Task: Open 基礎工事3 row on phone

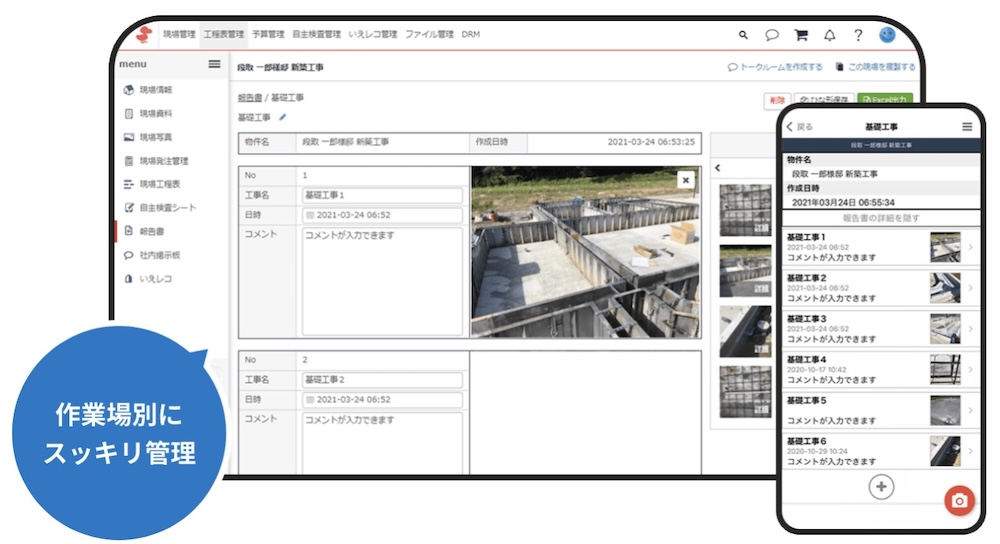Action: pyautogui.click(x=881, y=329)
